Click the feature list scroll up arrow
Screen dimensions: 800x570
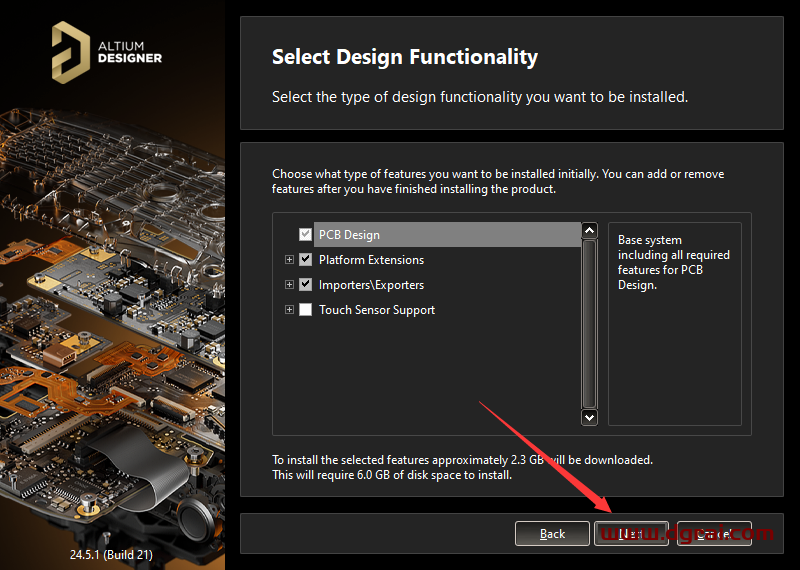(589, 231)
